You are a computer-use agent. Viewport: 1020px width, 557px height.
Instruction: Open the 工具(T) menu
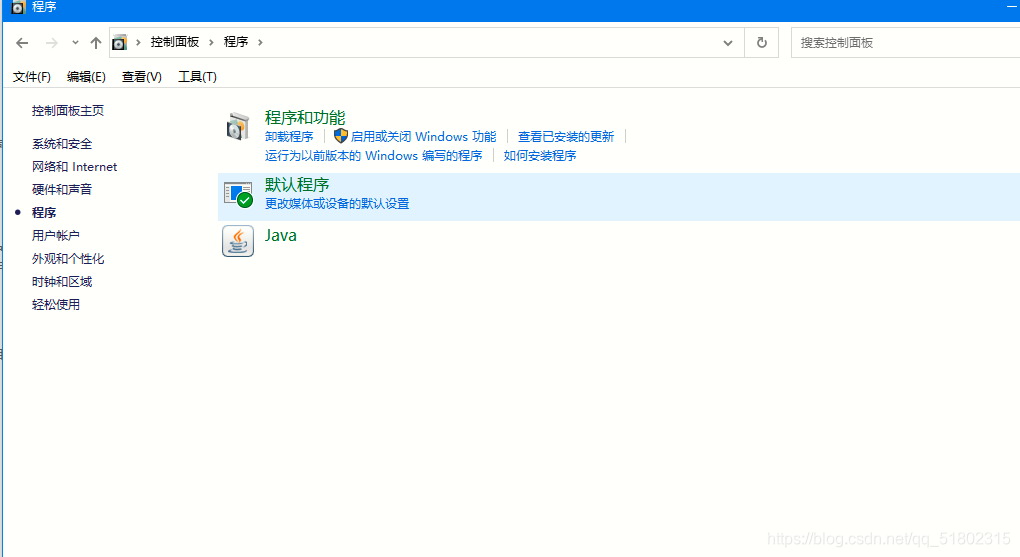click(x=197, y=77)
